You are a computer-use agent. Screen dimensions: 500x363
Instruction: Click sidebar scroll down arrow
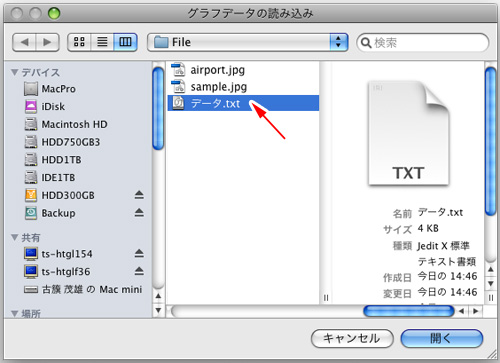click(x=158, y=311)
